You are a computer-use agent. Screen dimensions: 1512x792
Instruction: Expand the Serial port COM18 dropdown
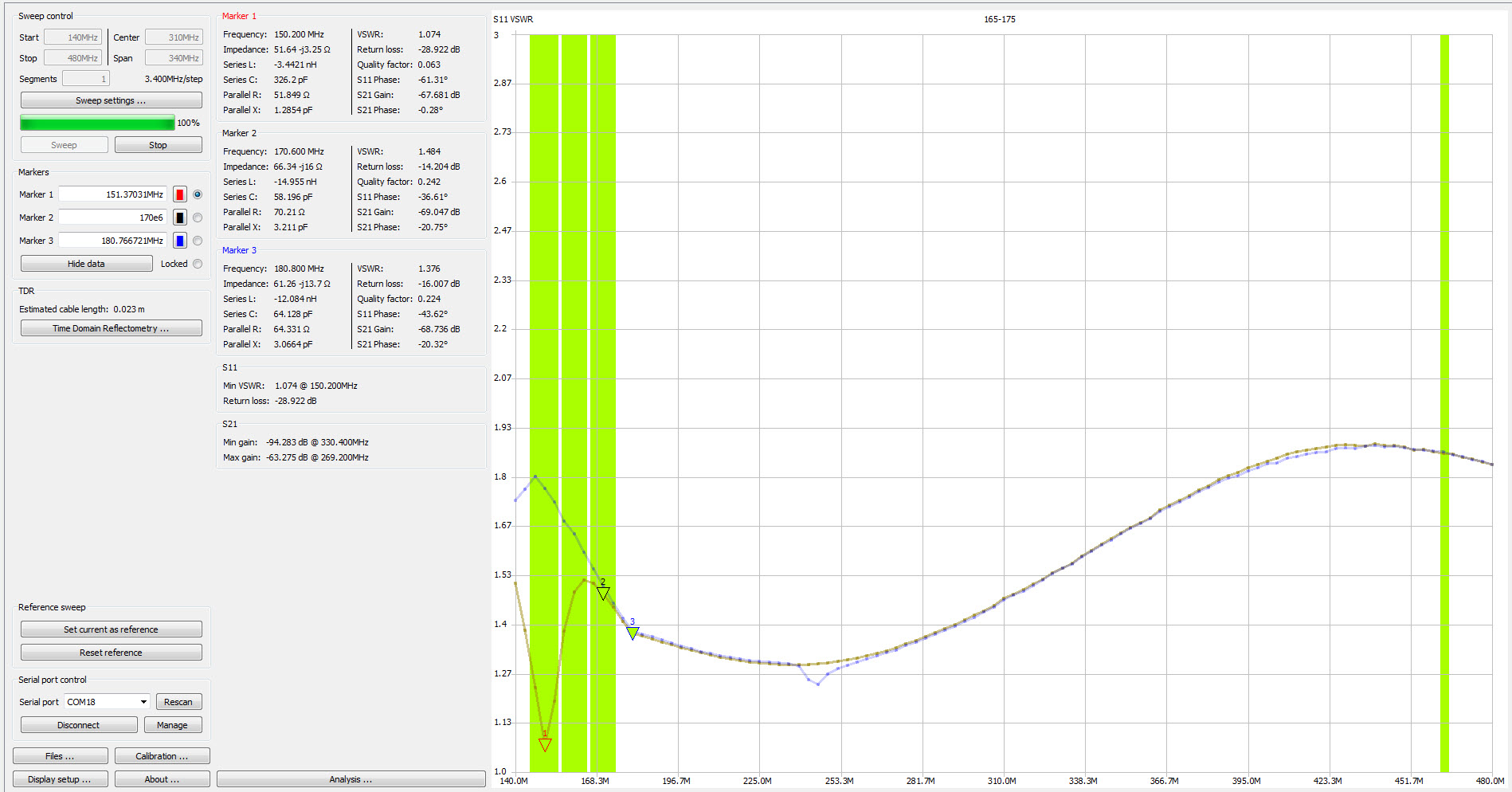click(108, 702)
